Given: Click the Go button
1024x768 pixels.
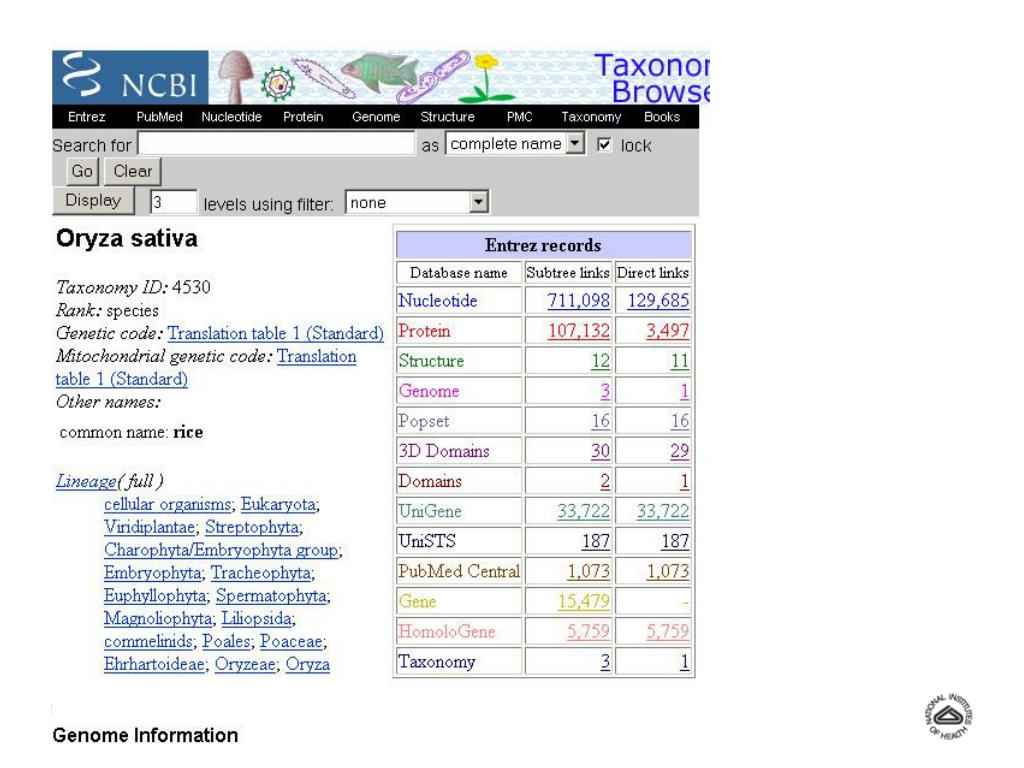Looking at the screenshot, I should coord(82,172).
